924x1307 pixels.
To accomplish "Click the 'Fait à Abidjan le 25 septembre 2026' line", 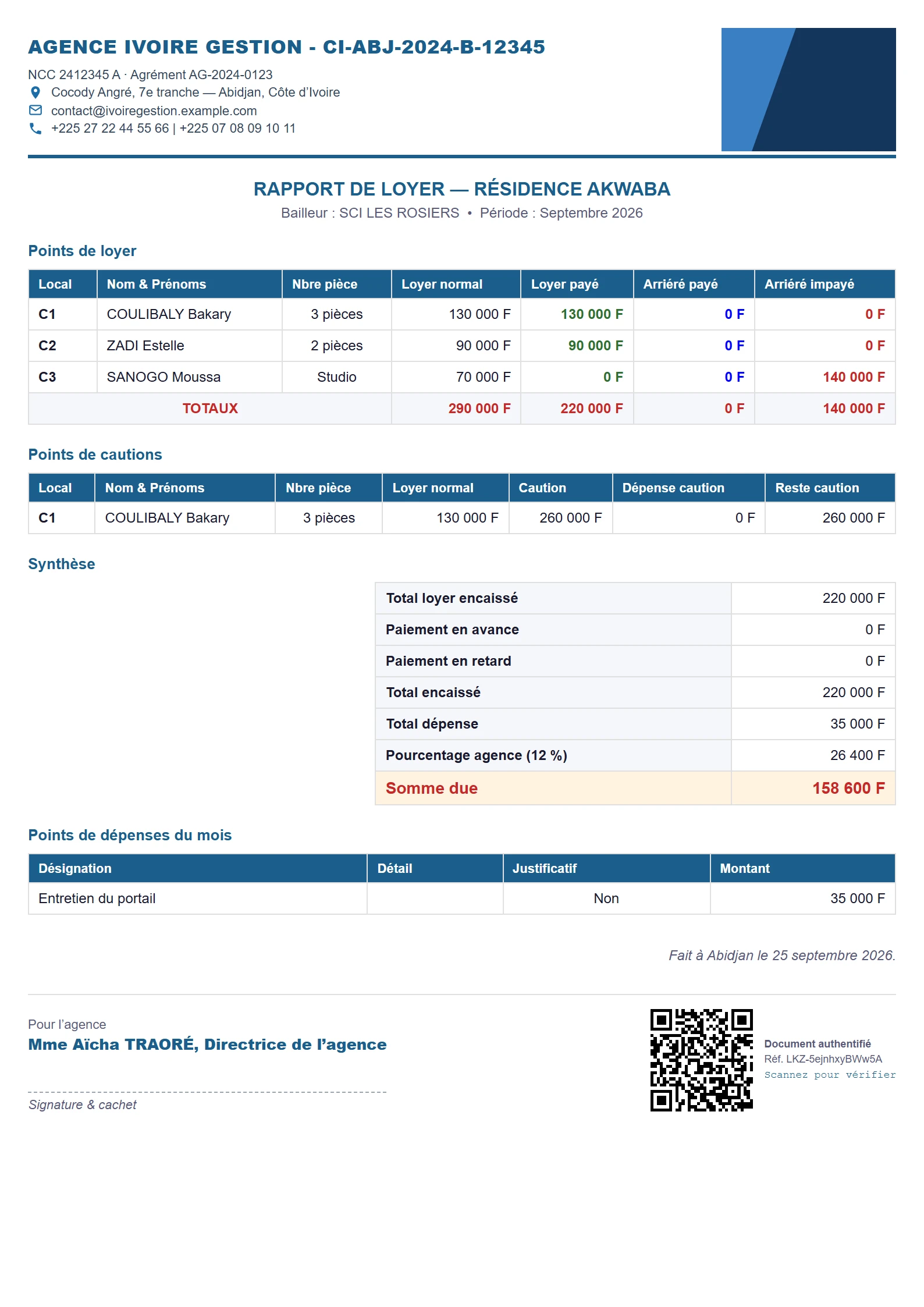I will pyautogui.click(x=781, y=956).
